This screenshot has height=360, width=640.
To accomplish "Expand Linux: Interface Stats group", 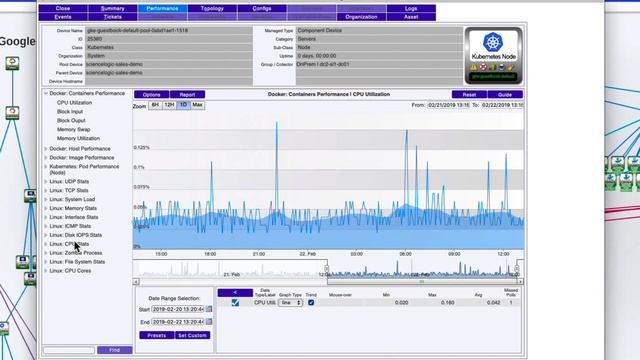I will (x=46, y=218).
